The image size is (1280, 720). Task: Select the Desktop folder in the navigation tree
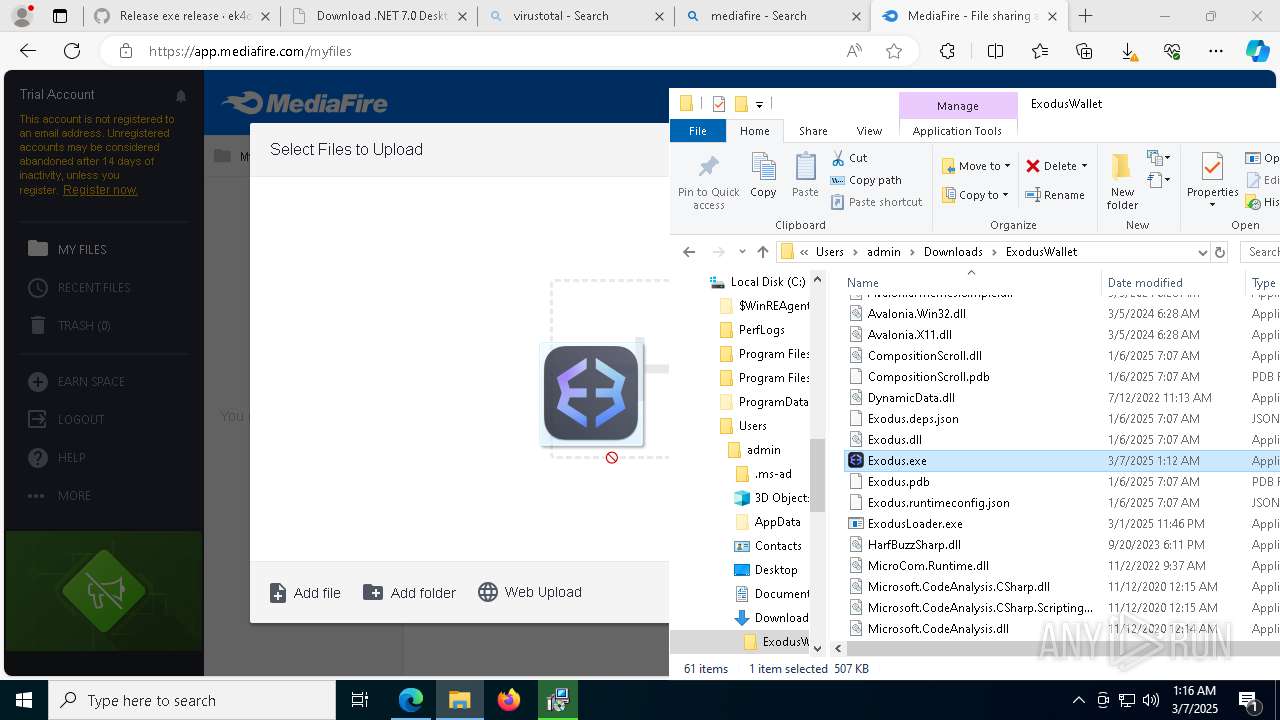tap(776, 570)
